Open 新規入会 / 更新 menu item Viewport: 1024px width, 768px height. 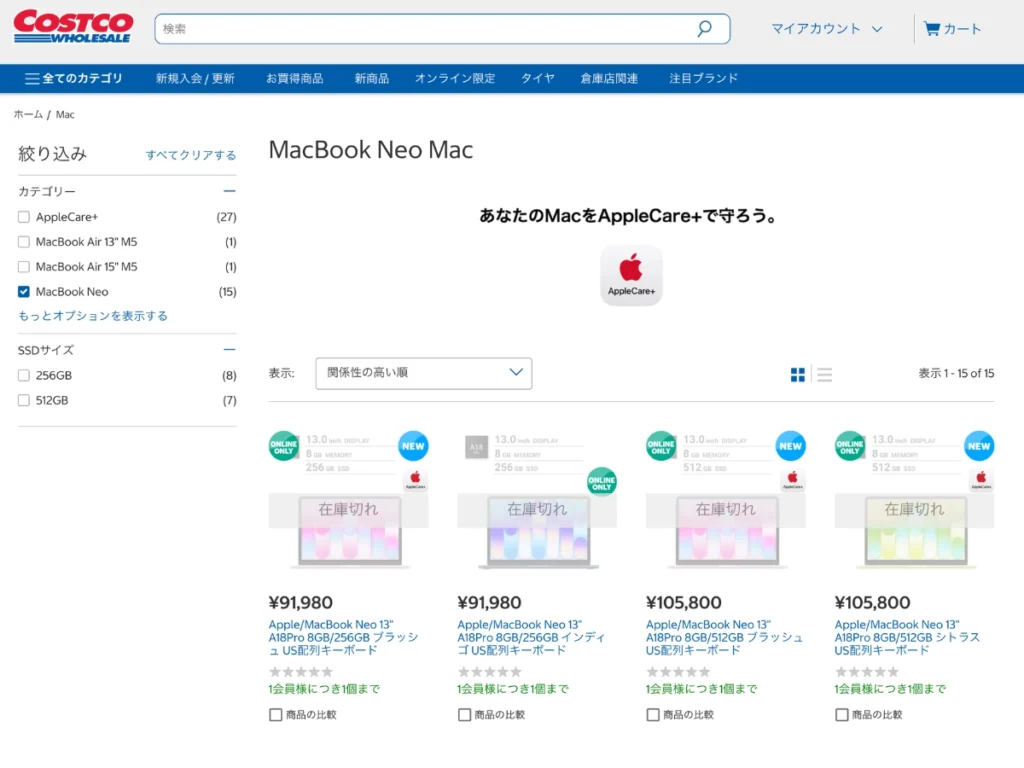tap(195, 78)
